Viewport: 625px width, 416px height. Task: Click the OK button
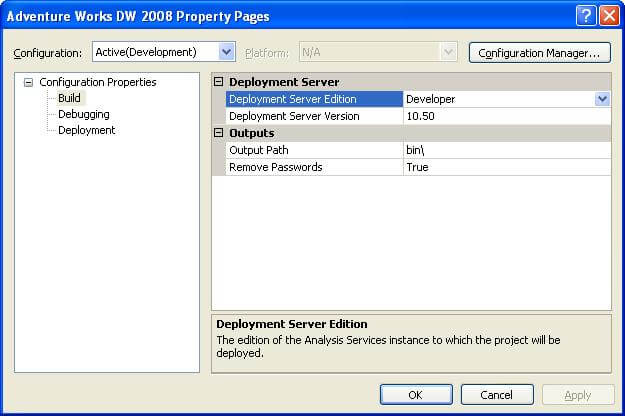click(x=416, y=394)
